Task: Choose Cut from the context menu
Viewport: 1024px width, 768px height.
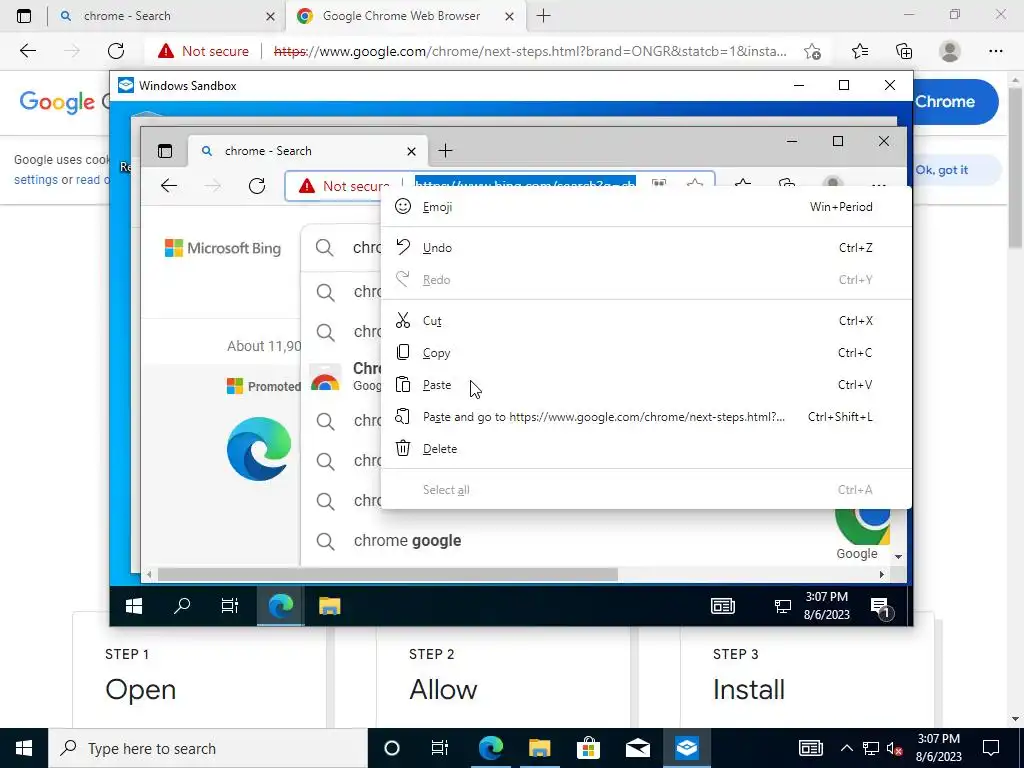Action: click(x=646, y=321)
